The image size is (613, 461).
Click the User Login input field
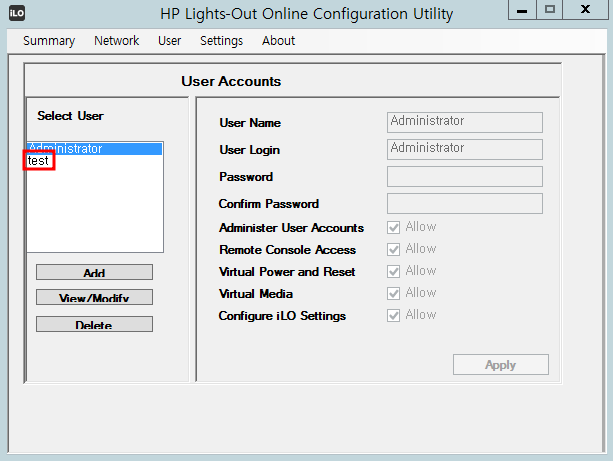pos(465,149)
